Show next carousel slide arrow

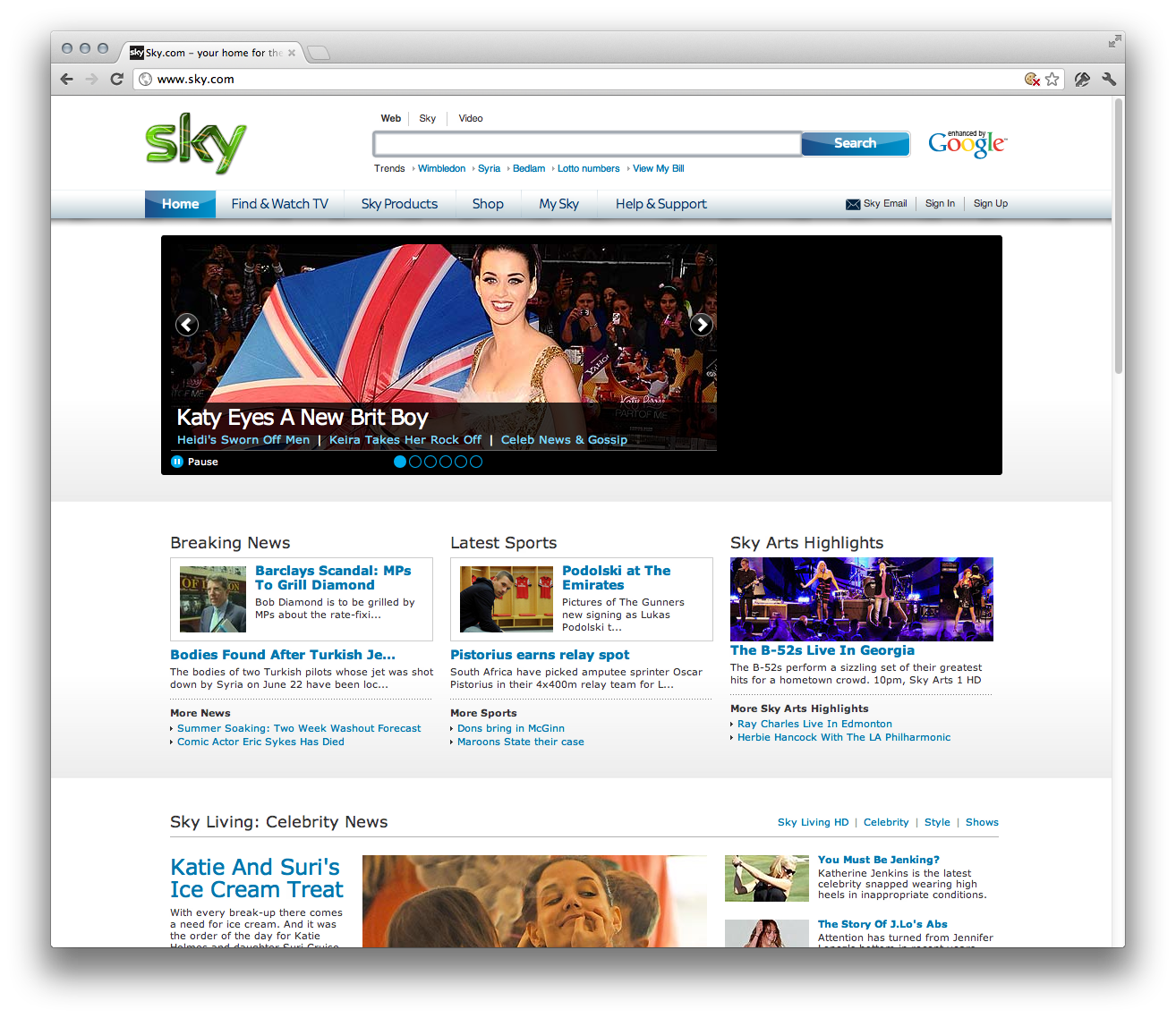click(702, 324)
